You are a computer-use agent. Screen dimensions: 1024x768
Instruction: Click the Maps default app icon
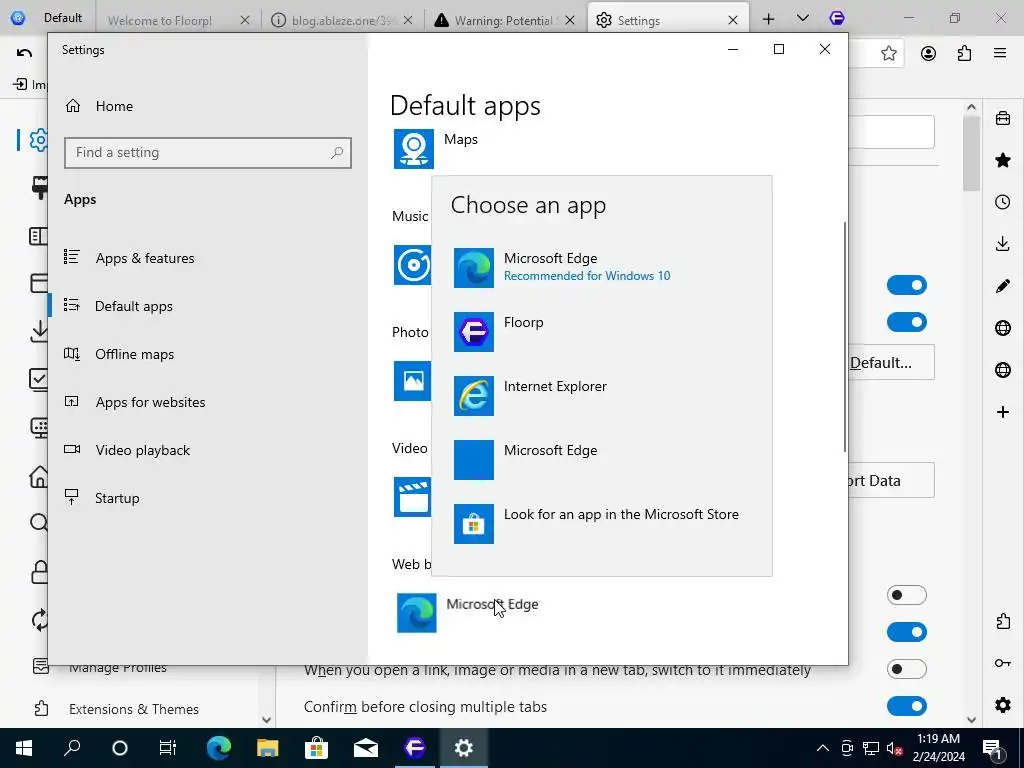pos(413,149)
